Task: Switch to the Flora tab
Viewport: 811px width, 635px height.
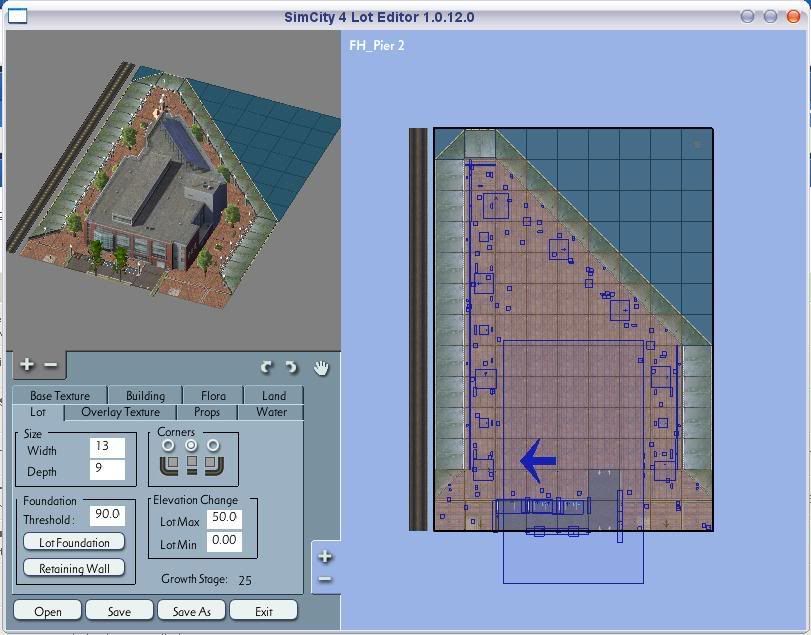Action: point(213,396)
